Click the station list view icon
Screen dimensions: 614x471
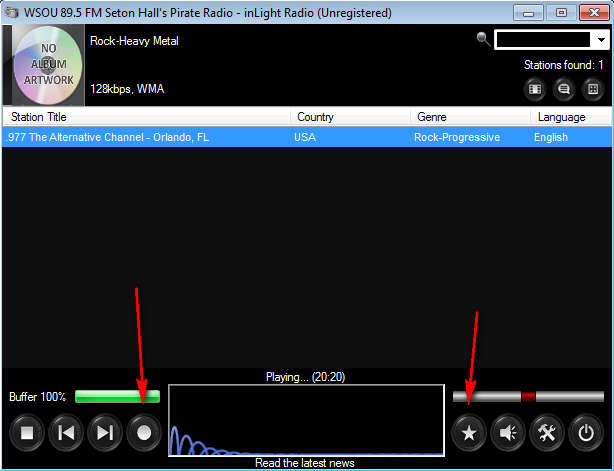click(535, 88)
